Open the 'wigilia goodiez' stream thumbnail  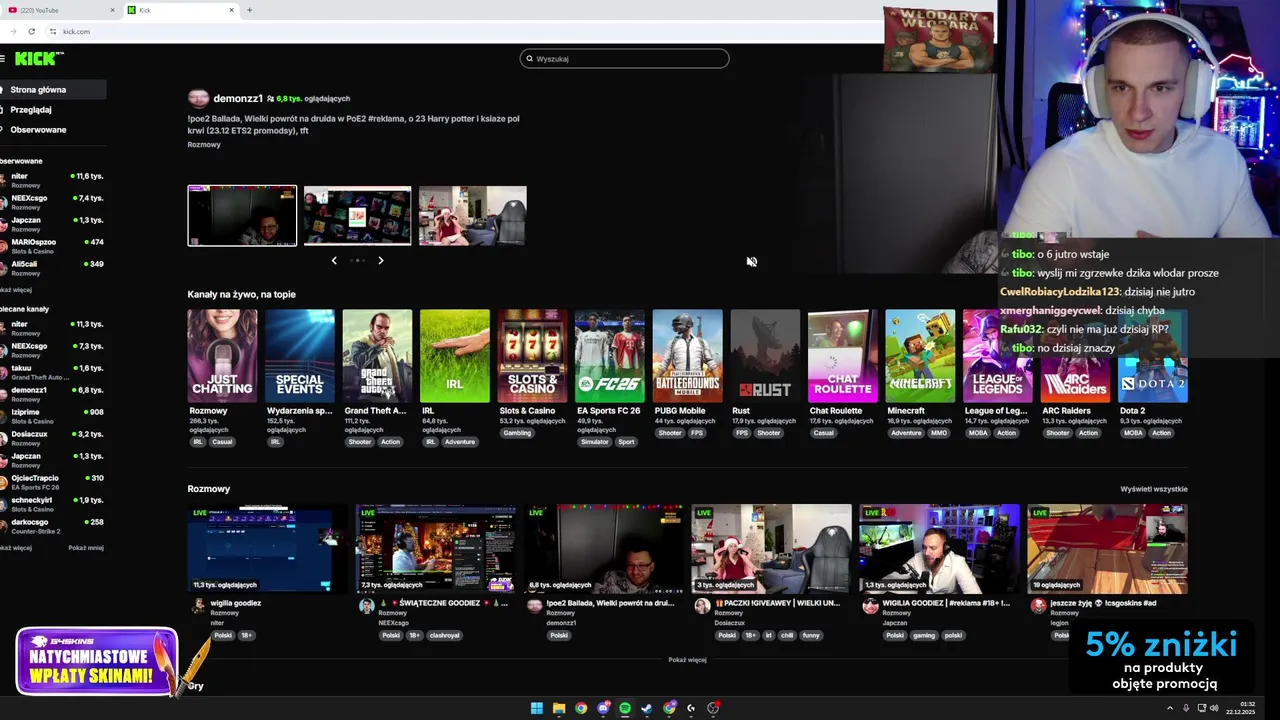[x=267, y=549]
